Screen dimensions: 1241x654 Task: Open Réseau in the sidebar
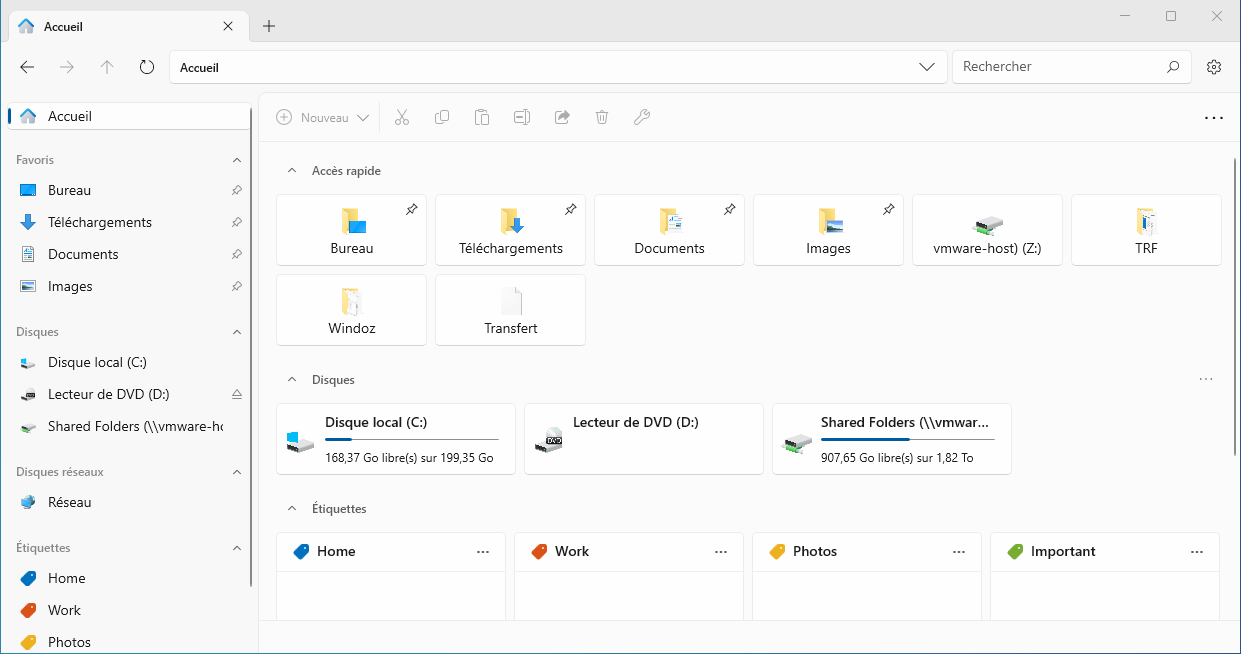tap(69, 503)
